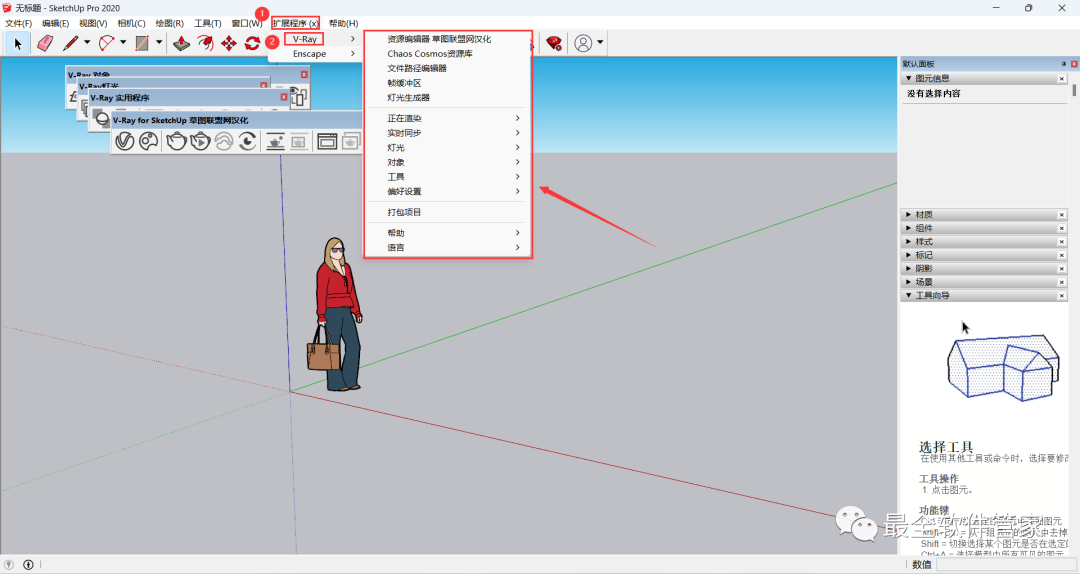Open the 帮助(H) menu in the menu bar

click(343, 23)
